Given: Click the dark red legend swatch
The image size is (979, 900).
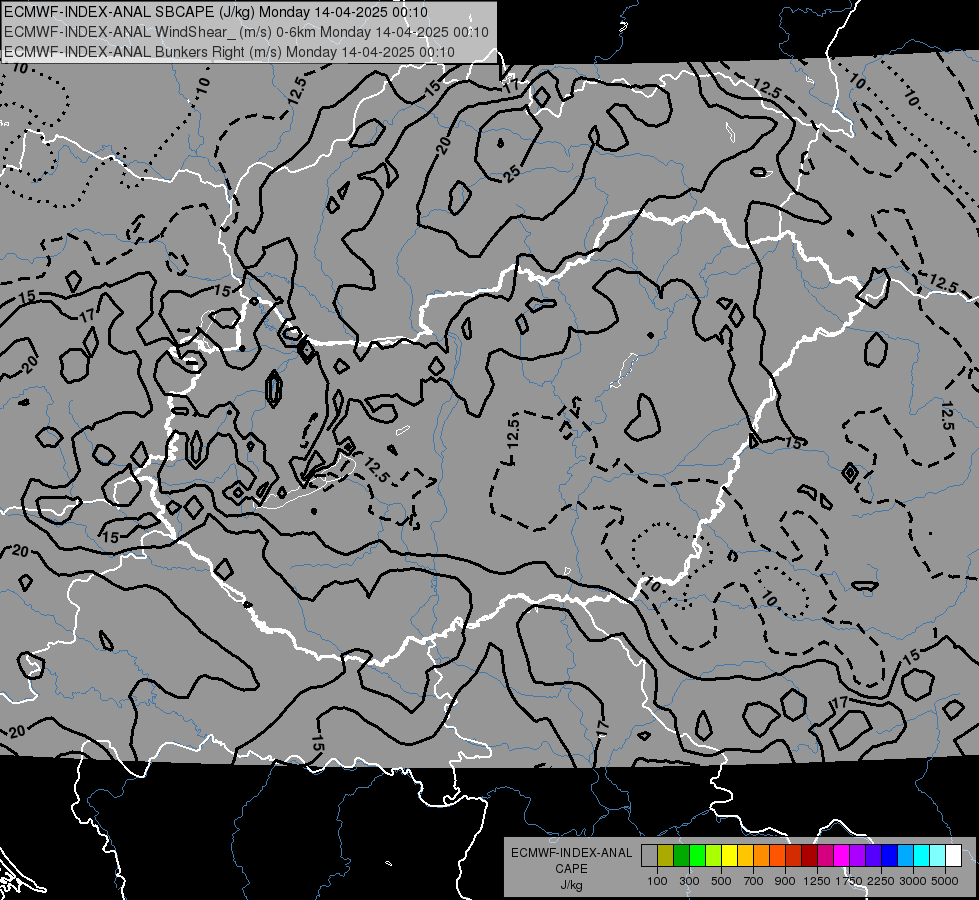Looking at the screenshot, I should pyautogui.click(x=809, y=855).
